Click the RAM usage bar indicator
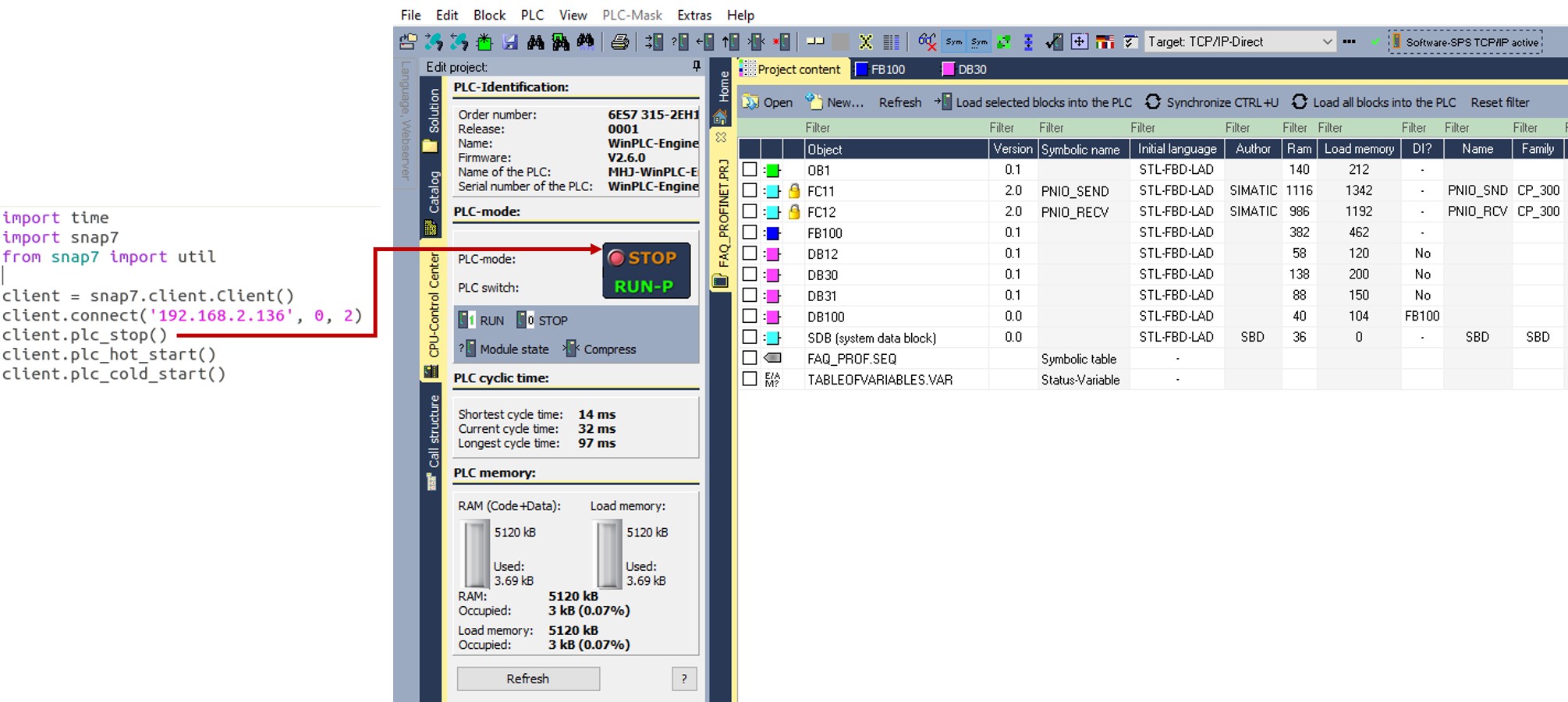This screenshot has height=702, width=1568. (476, 555)
